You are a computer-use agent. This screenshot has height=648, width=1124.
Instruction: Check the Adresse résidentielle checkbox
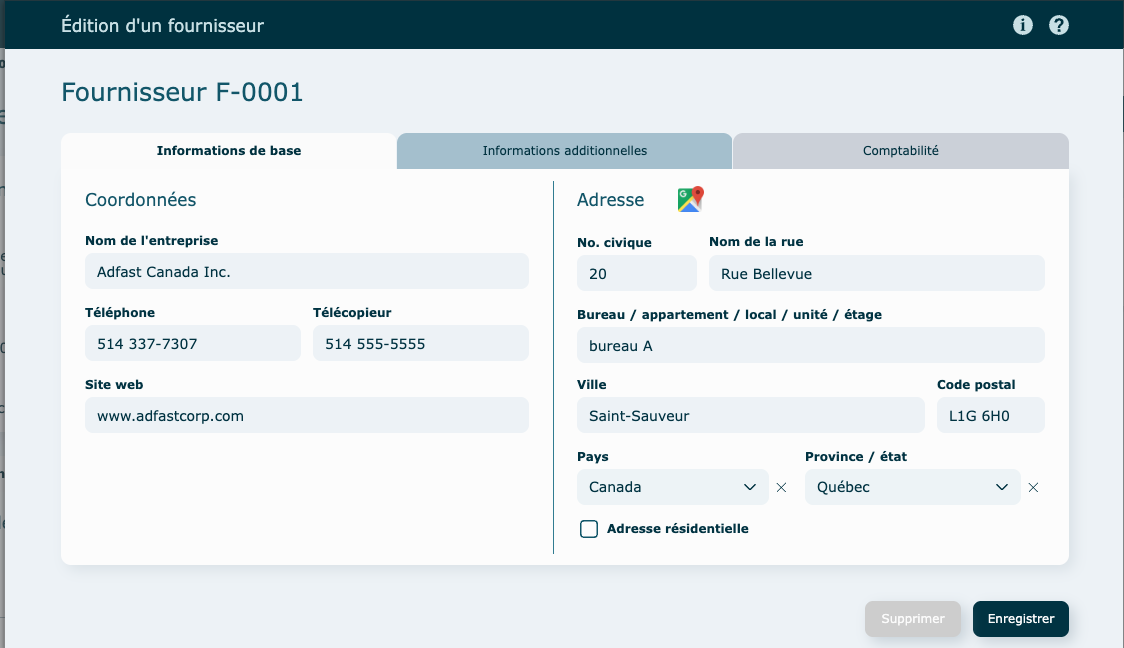(589, 529)
